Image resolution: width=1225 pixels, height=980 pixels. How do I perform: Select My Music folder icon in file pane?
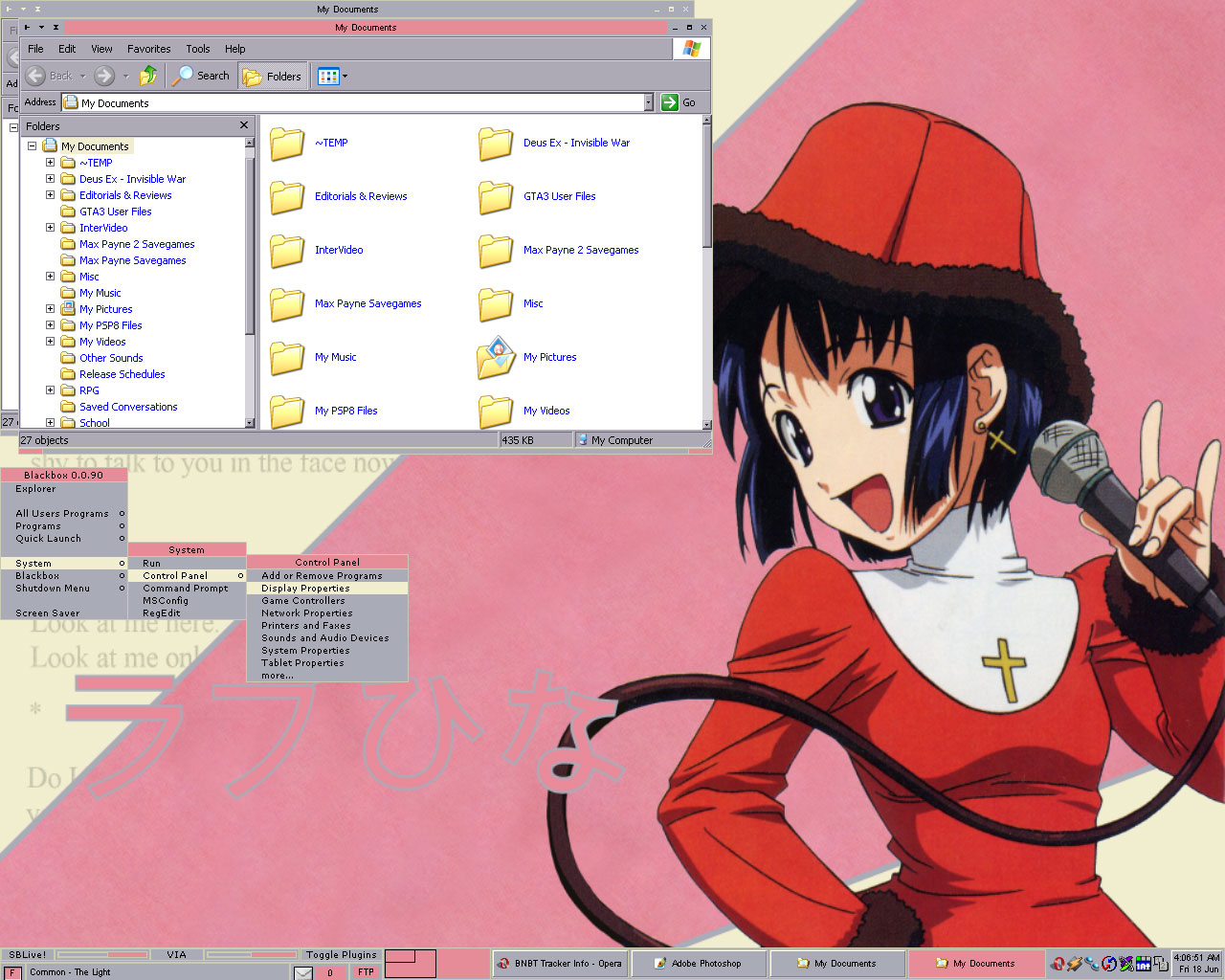pyautogui.click(x=287, y=358)
